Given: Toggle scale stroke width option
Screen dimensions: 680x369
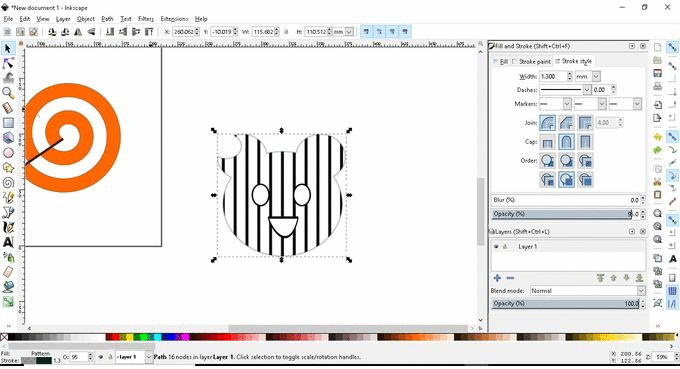Looking at the screenshot, I should coord(366,32).
